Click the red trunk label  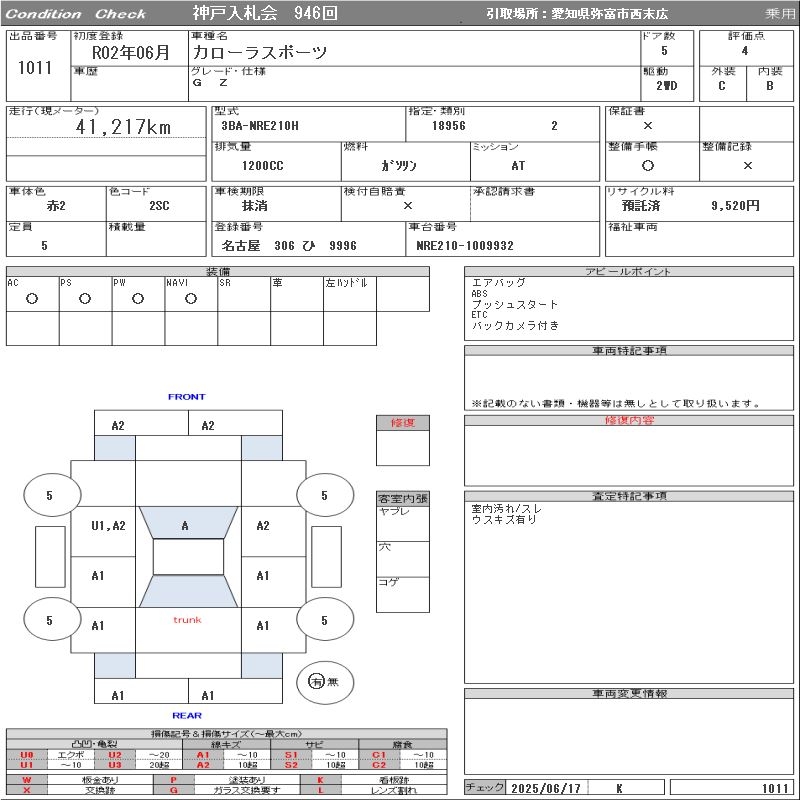pyautogui.click(x=187, y=620)
